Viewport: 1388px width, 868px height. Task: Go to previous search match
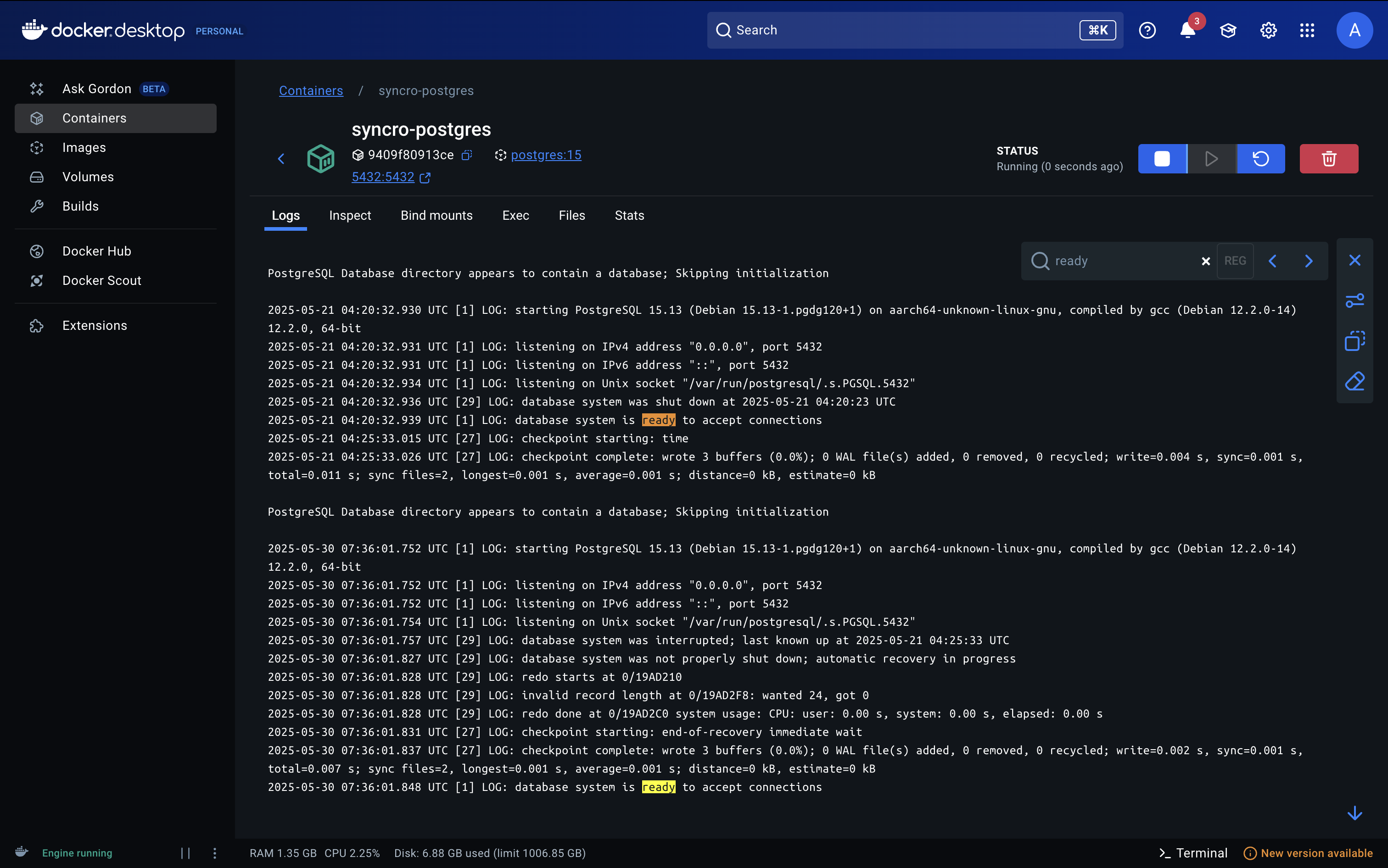click(1272, 261)
